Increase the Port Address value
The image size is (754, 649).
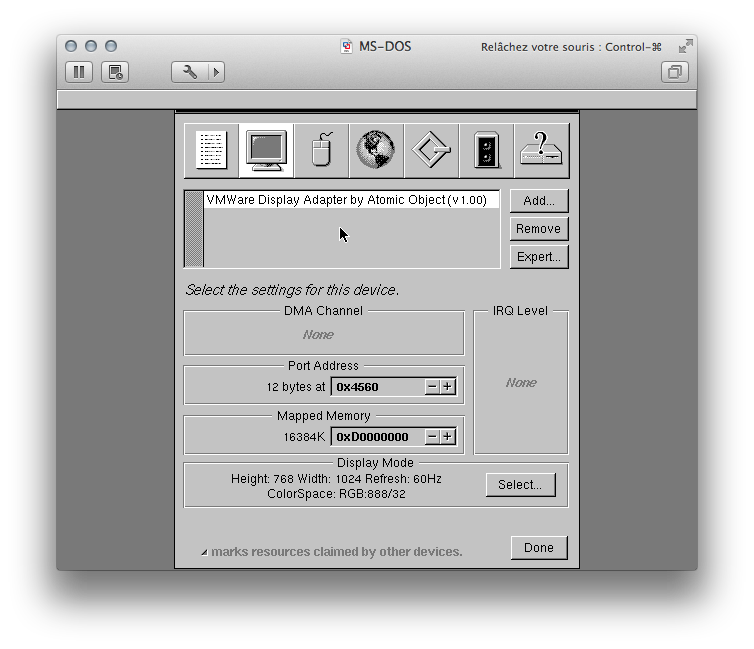click(448, 387)
